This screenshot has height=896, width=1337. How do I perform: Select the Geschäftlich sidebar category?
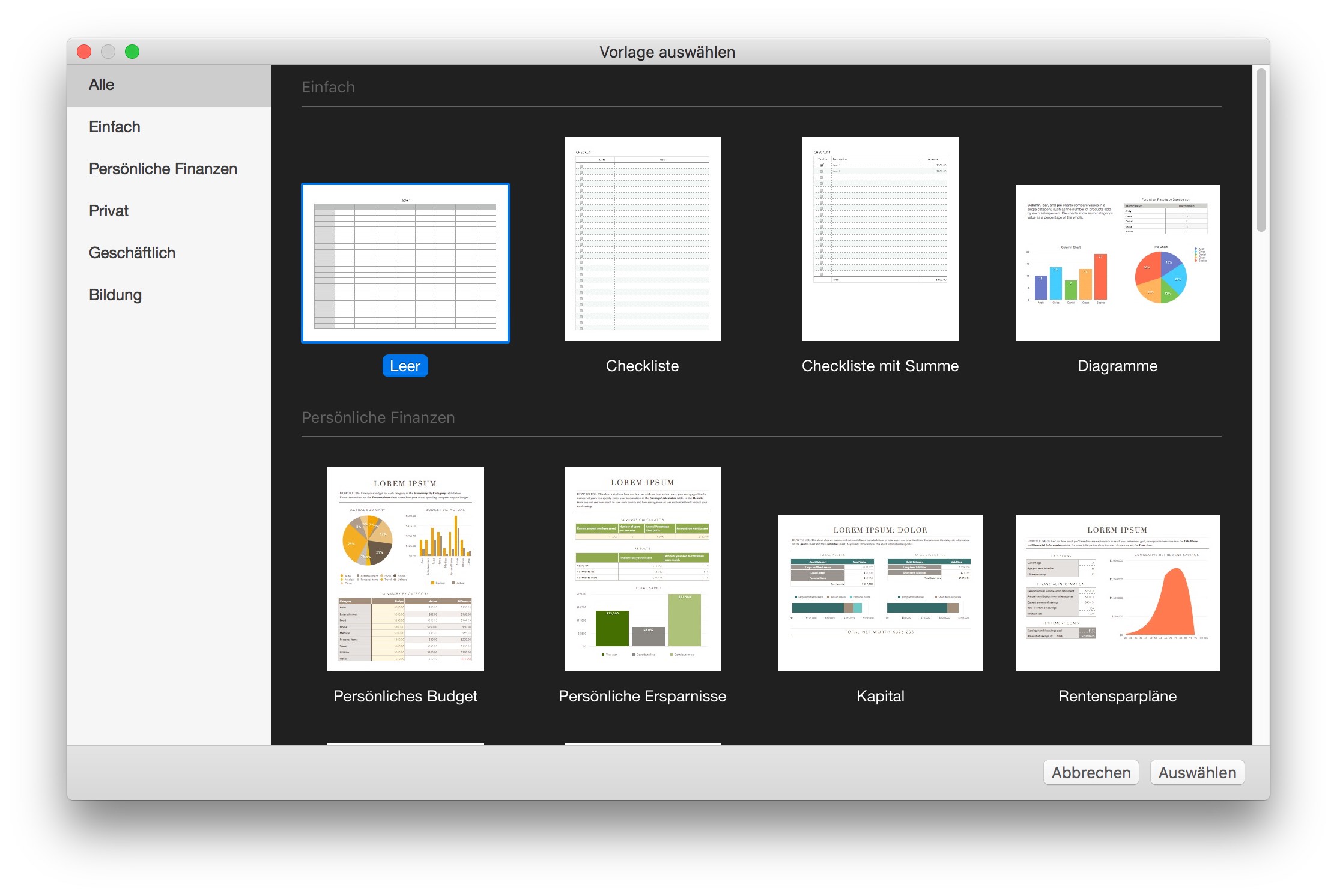coord(132,253)
